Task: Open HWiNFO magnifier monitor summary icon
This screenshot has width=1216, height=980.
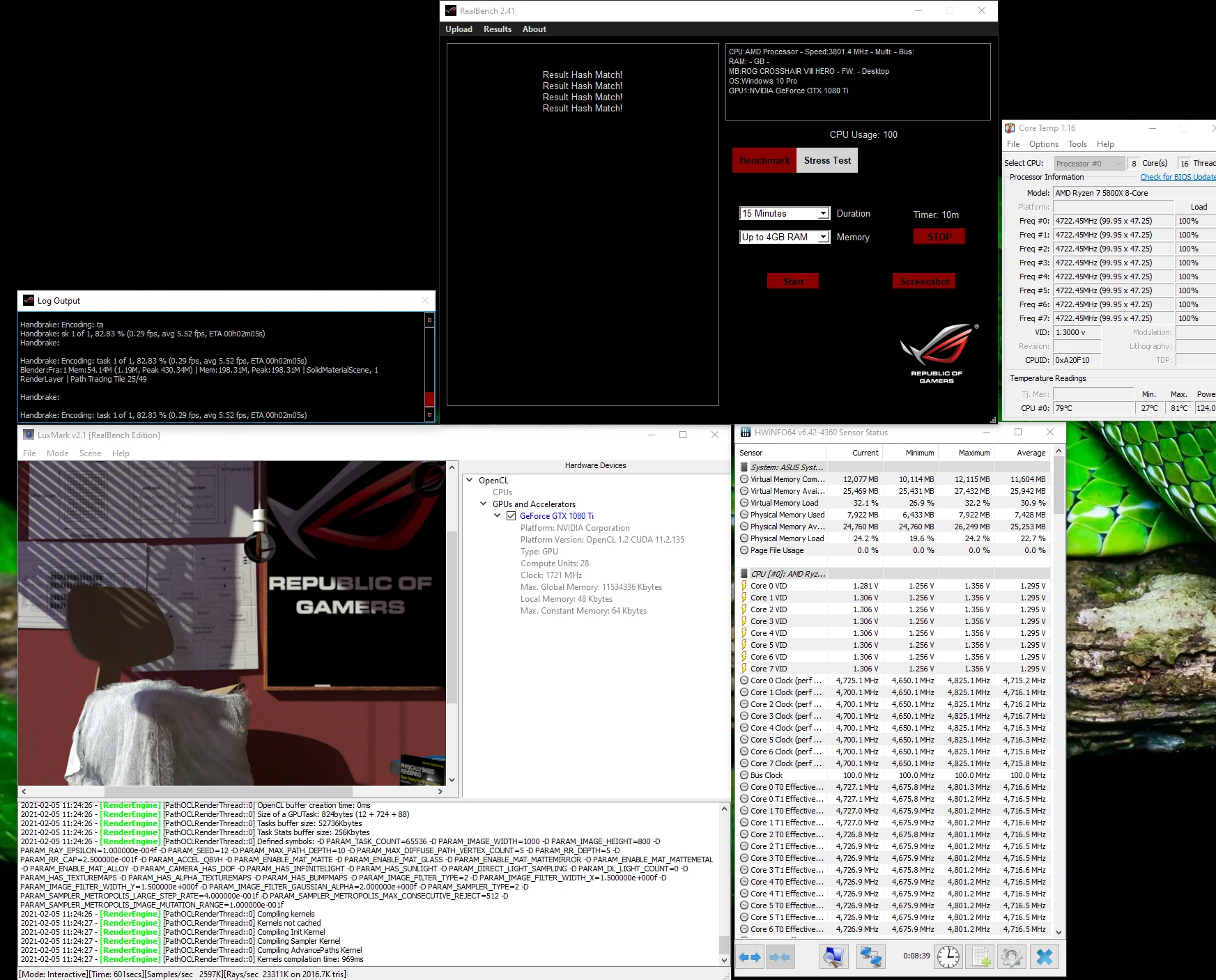Action: pyautogui.click(x=833, y=957)
